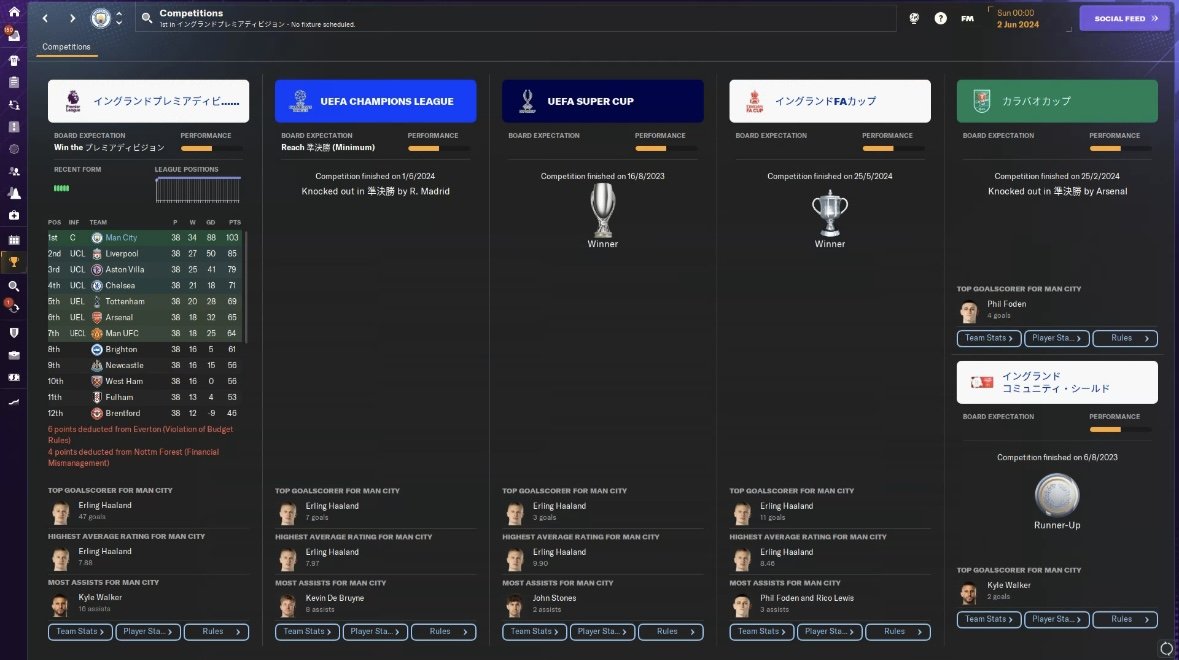This screenshot has width=1179, height=660.
Task: Select the Competitions trophy sidebar icon
Action: pos(14,262)
